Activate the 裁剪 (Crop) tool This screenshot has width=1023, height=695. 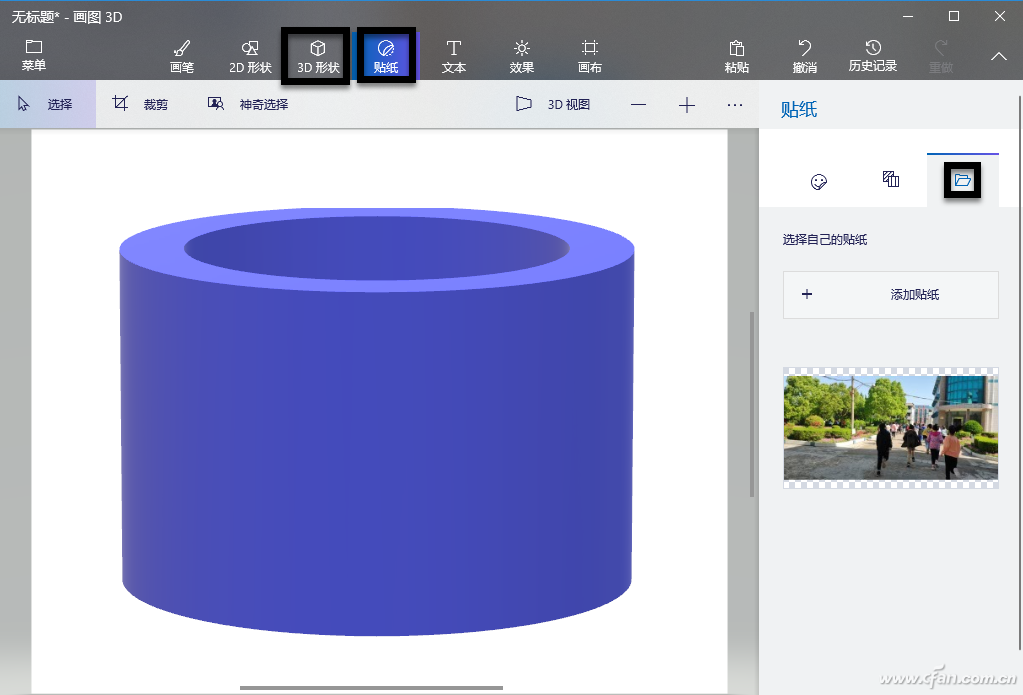[145, 103]
